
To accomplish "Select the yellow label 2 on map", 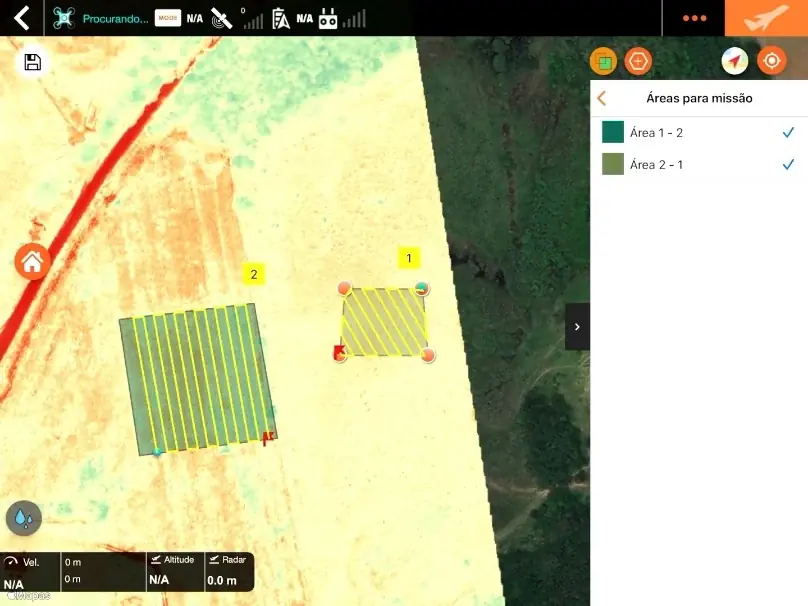I will pyautogui.click(x=254, y=274).
